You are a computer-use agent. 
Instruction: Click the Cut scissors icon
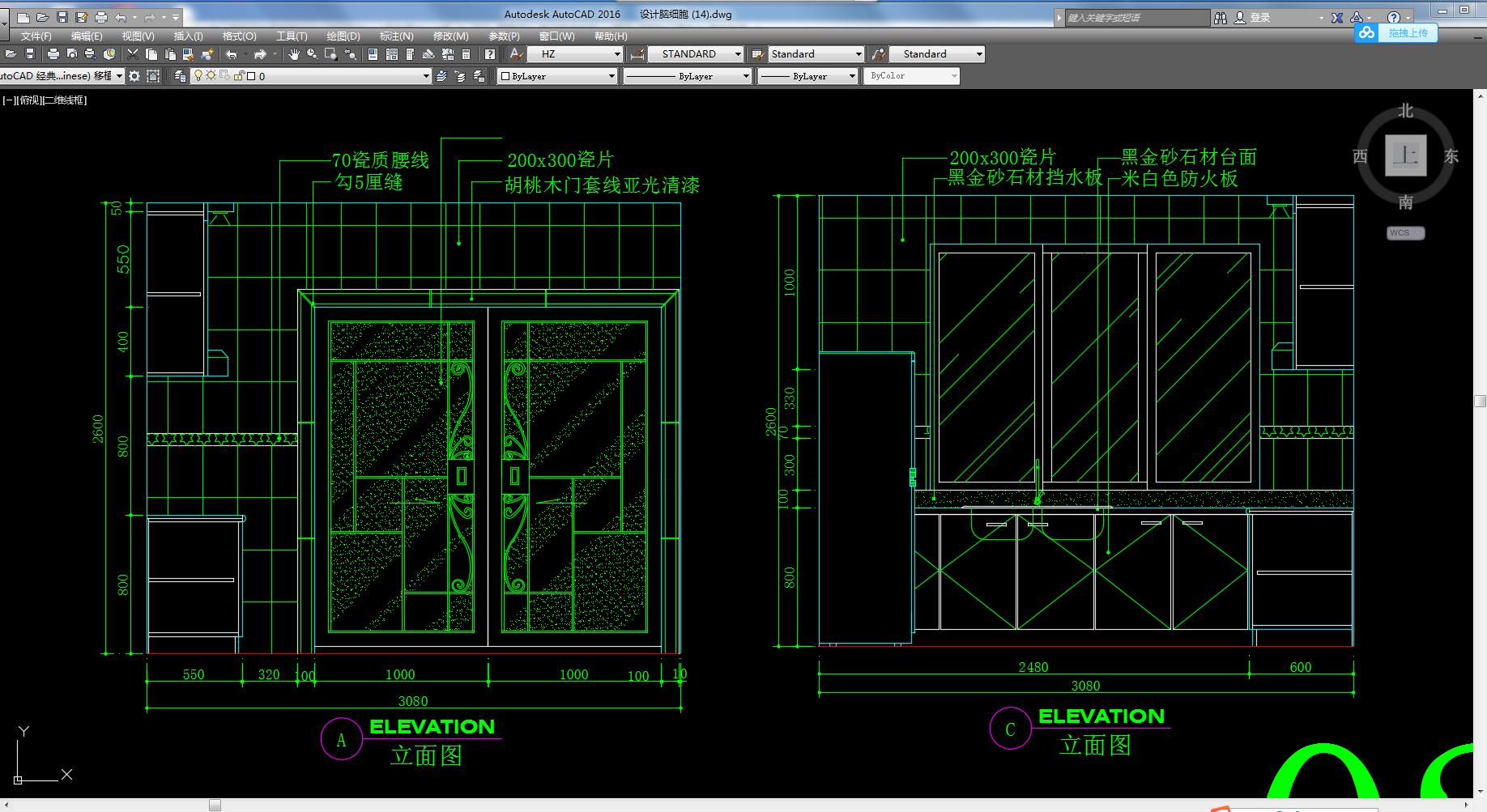click(x=133, y=54)
